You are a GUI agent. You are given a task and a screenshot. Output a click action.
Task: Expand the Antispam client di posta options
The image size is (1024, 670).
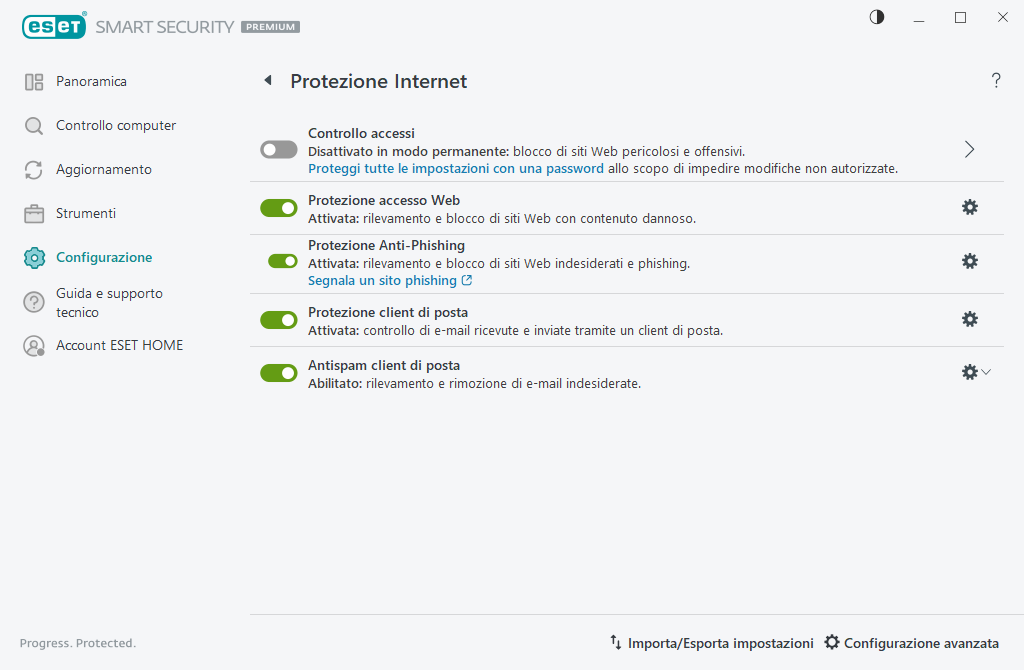pos(988,371)
